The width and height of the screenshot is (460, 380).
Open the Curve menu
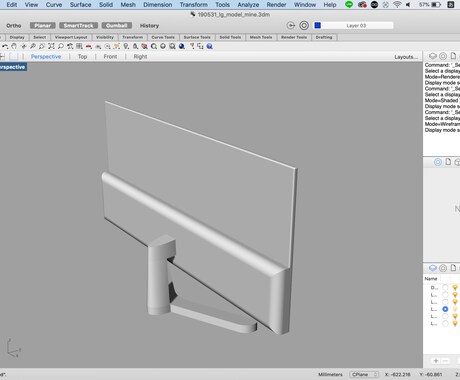point(54,5)
